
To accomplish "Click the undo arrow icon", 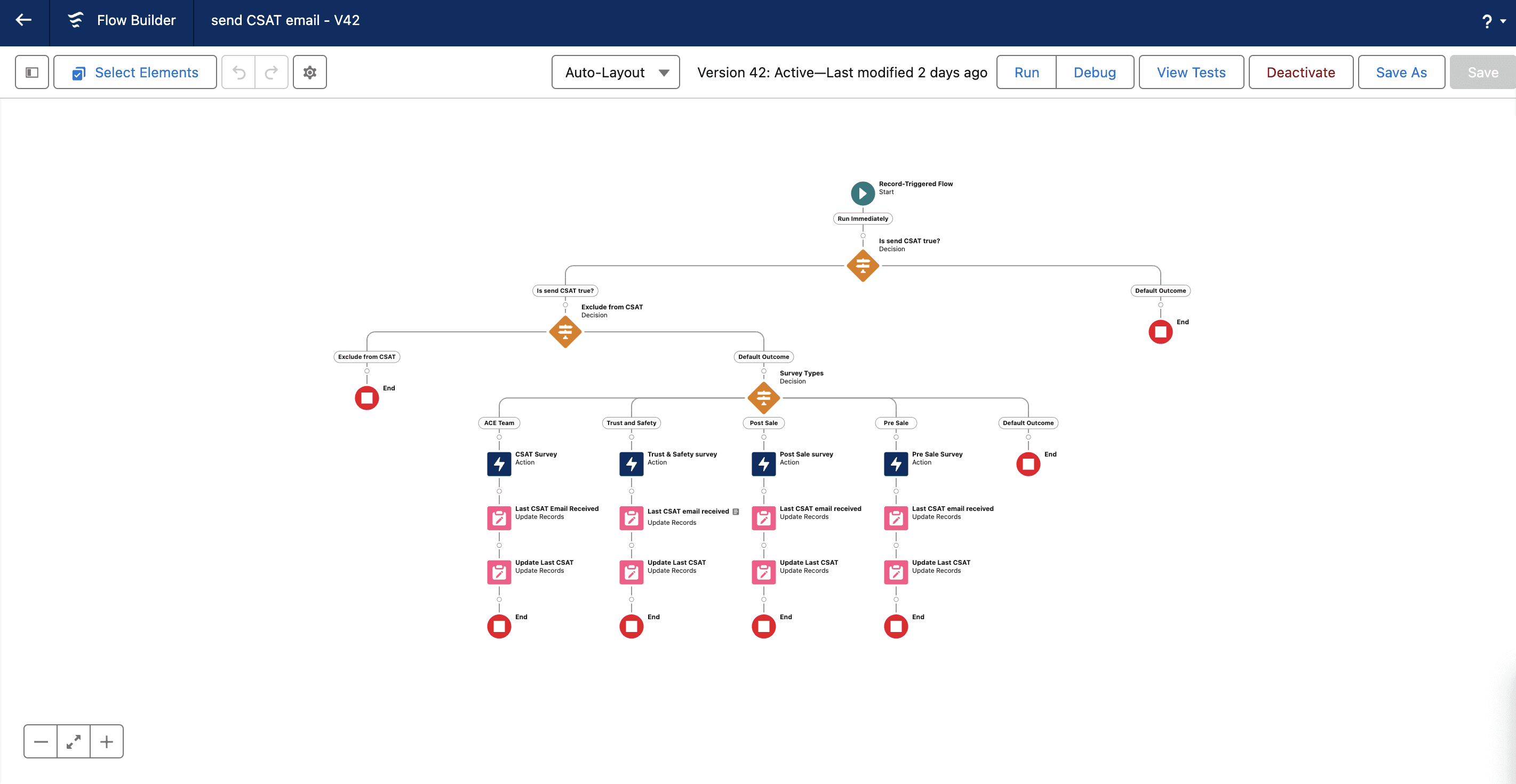I will point(239,73).
